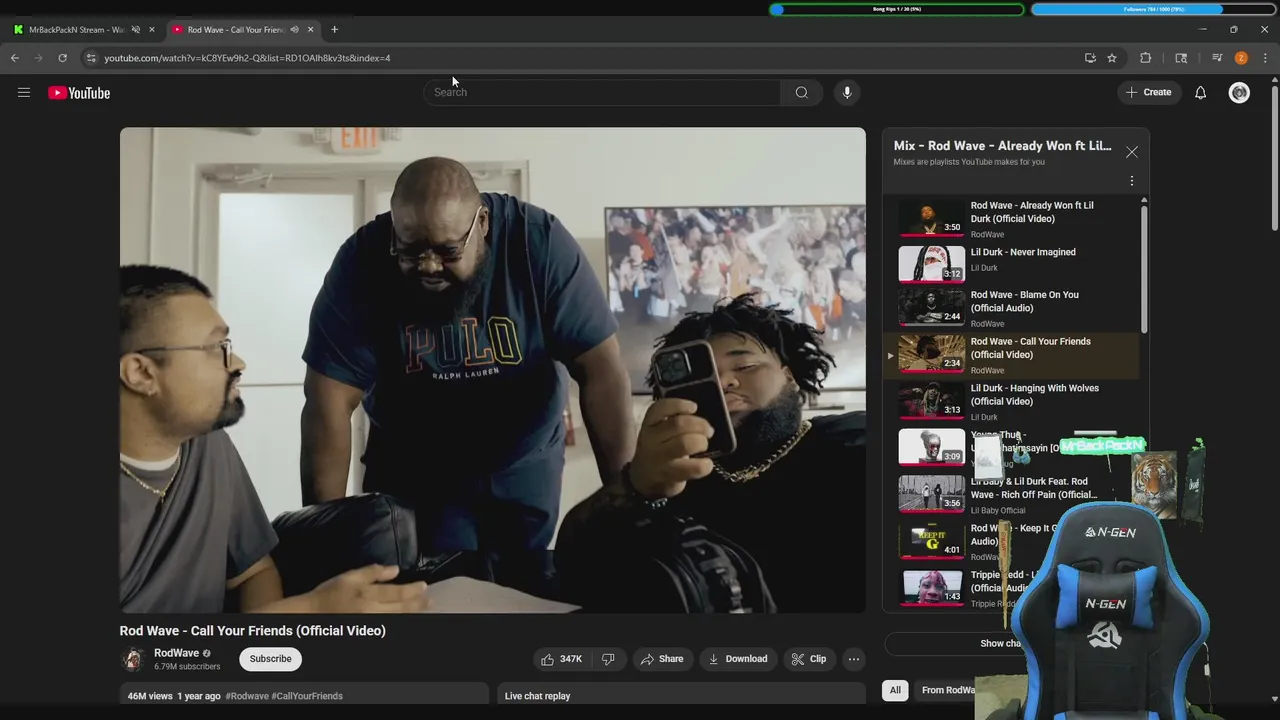The width and height of the screenshot is (1280, 720).
Task: Play Lil Durk Never Imagined from mix
Action: (x=1011, y=264)
